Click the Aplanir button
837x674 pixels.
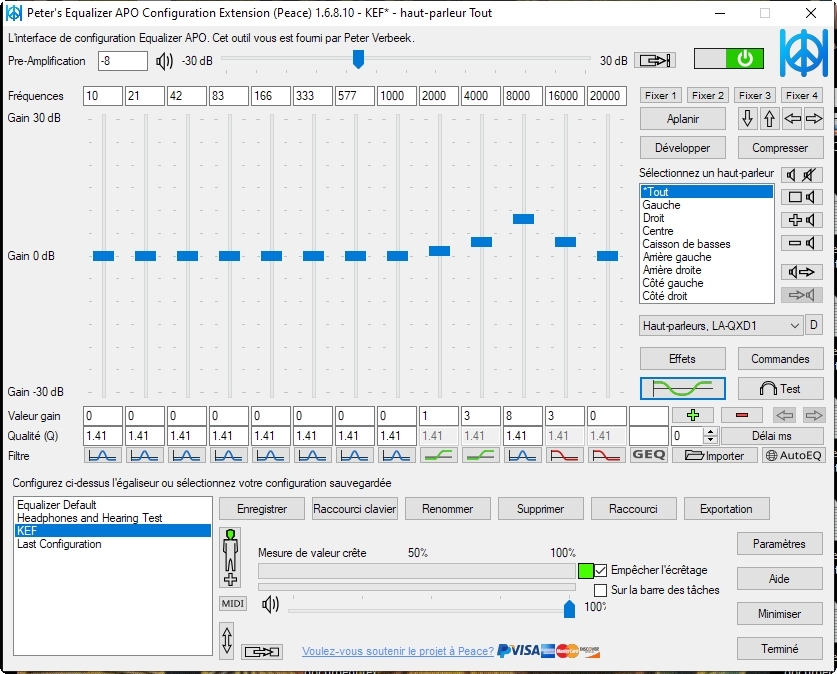(x=683, y=118)
